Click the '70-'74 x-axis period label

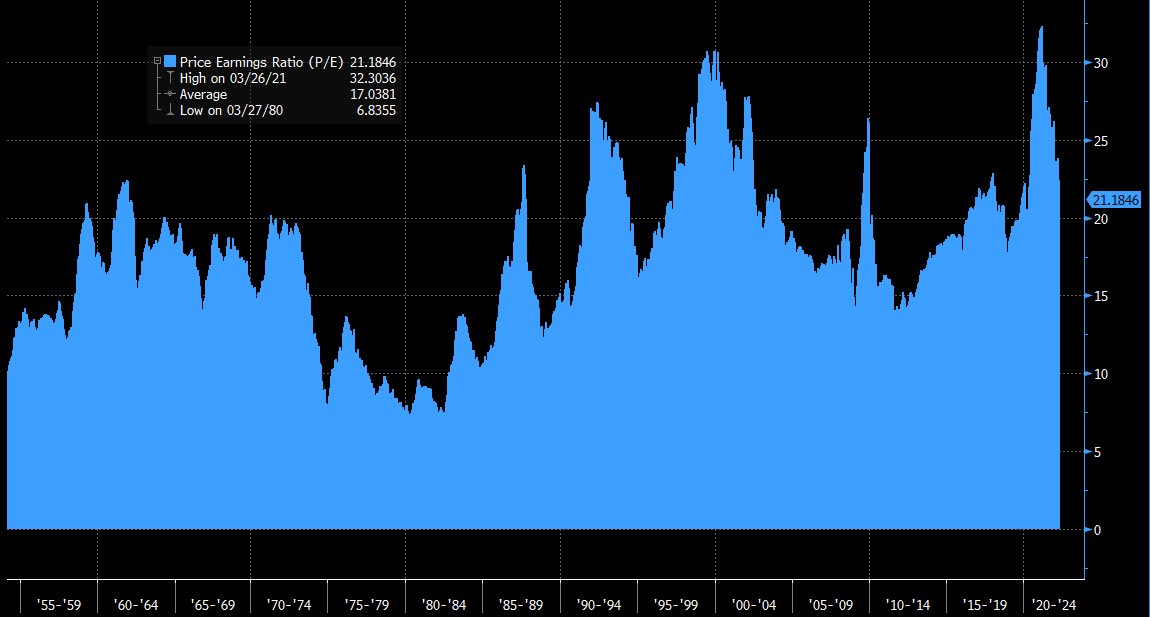[x=289, y=605]
